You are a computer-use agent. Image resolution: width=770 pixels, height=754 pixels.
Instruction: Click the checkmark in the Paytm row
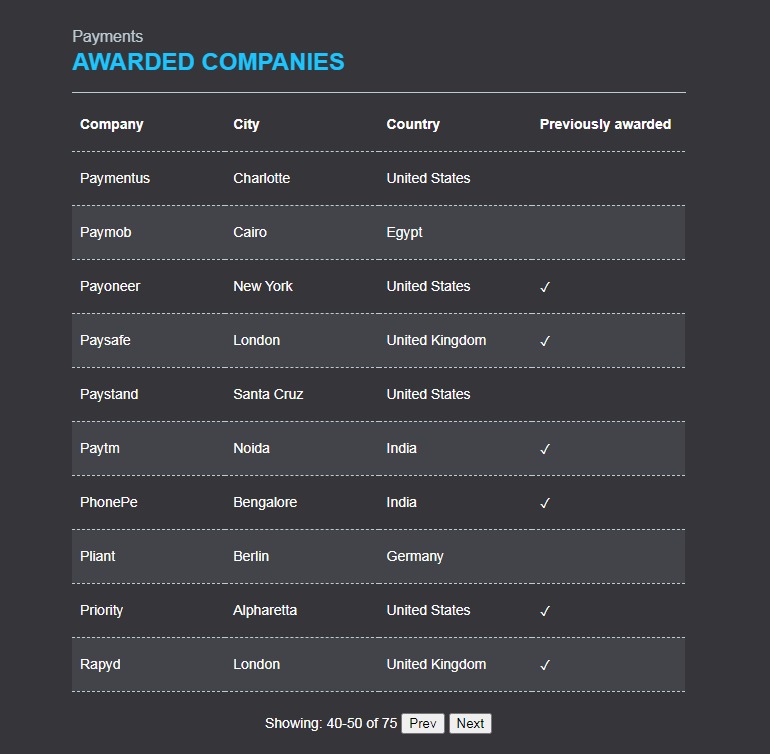point(545,449)
